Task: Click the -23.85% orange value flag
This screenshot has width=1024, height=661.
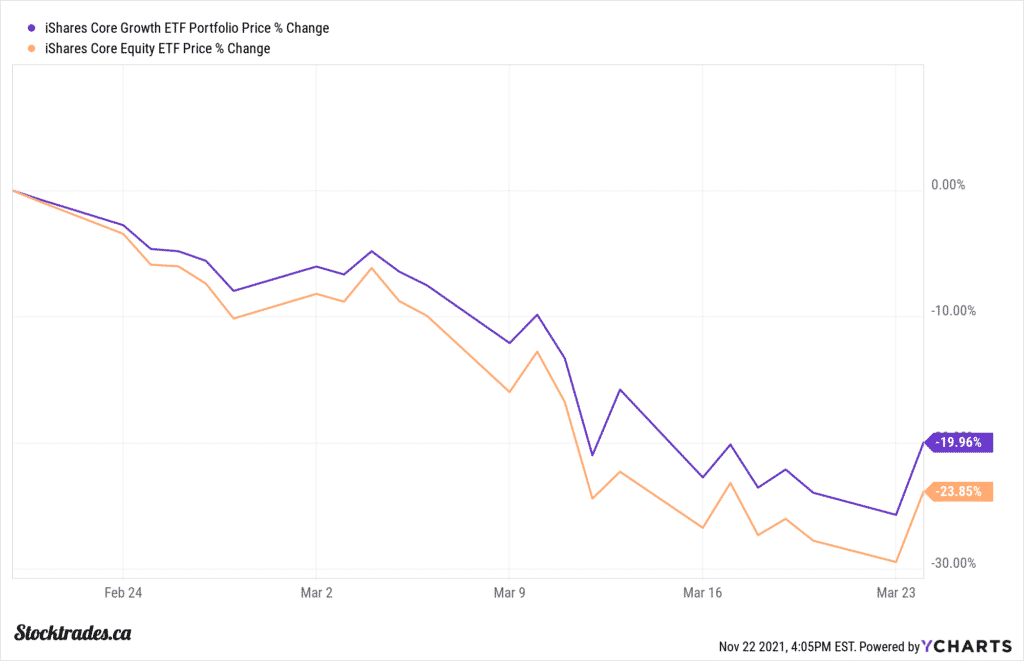Action: [x=962, y=491]
